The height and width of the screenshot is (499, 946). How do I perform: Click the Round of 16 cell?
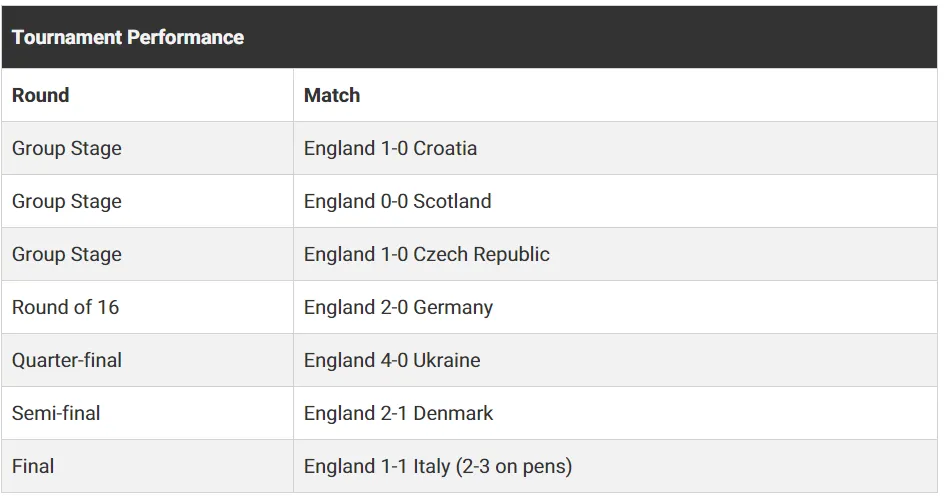coord(147,307)
